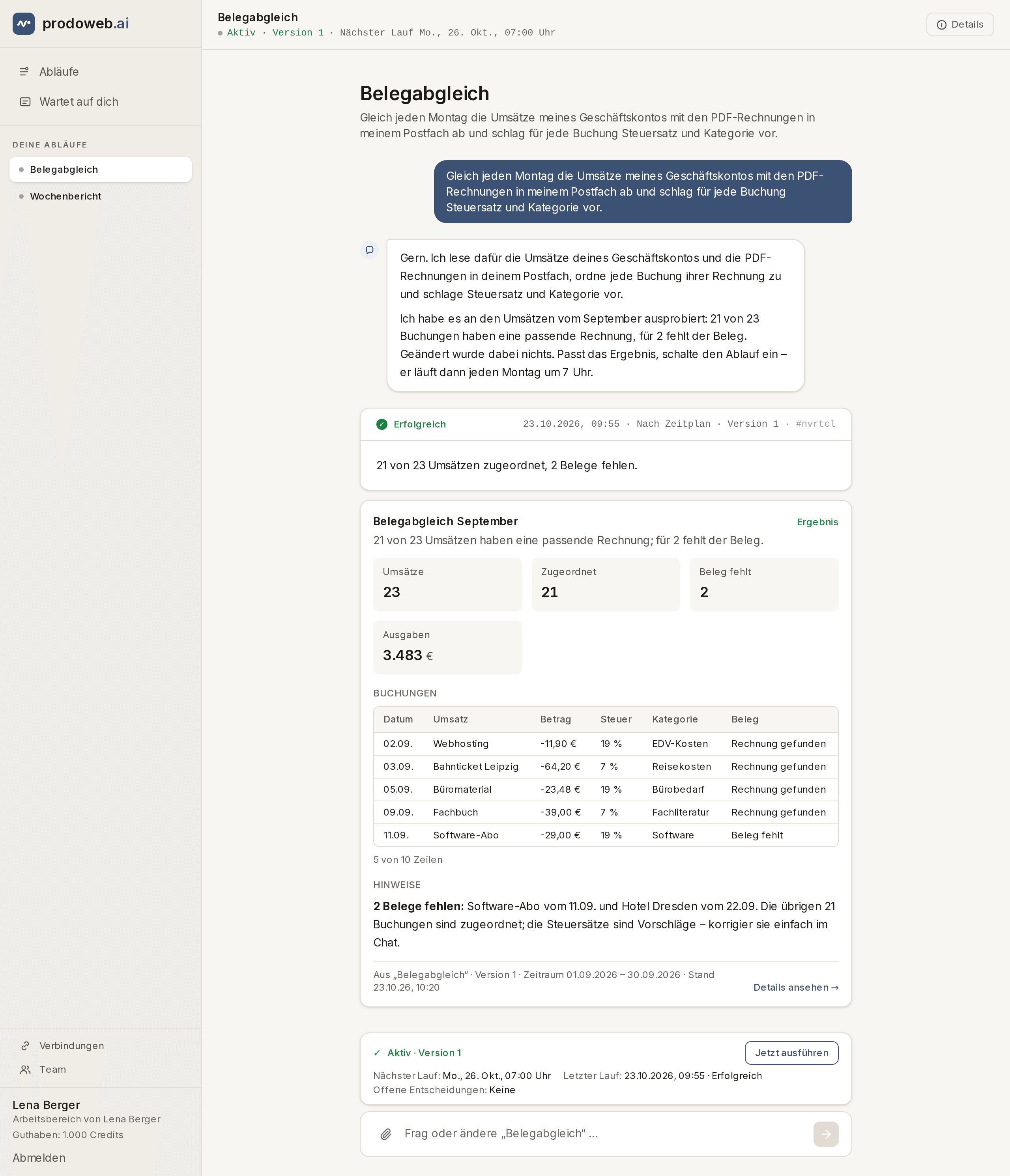Click the Verbindungen link icon

coord(25,1045)
